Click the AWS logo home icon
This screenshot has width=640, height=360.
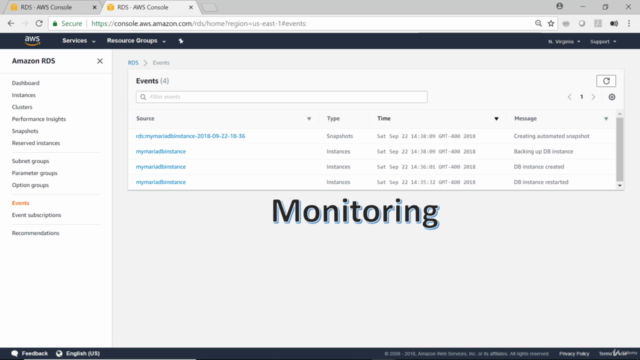pos(32,40)
